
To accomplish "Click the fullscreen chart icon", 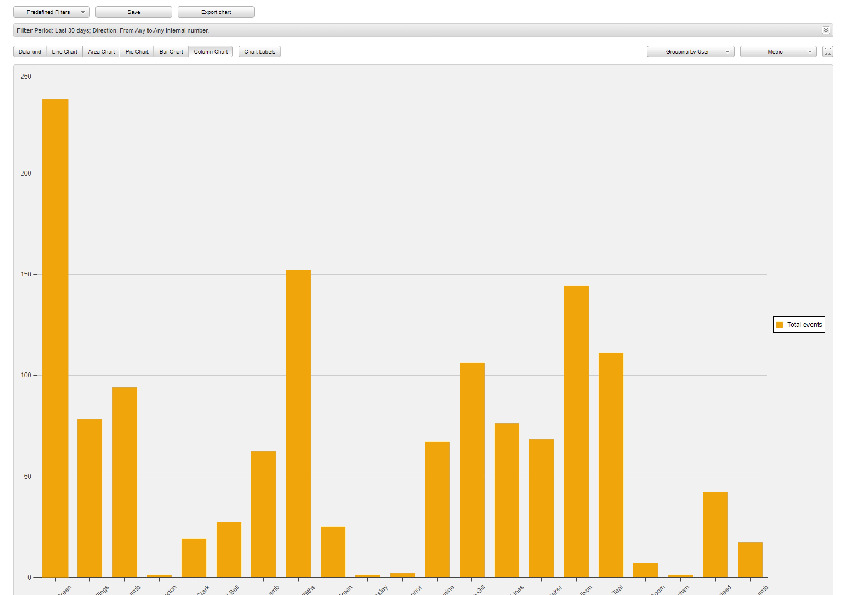I will (828, 51).
